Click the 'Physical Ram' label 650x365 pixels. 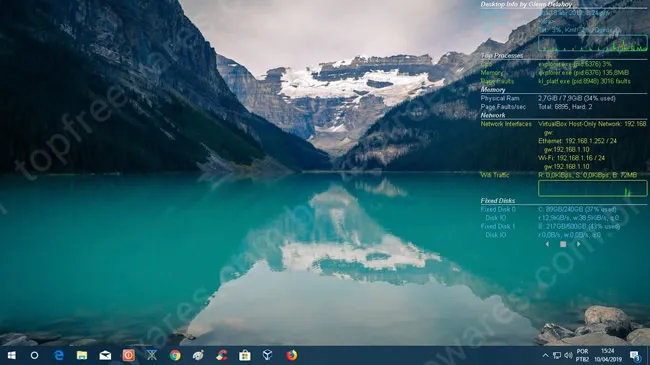pyautogui.click(x=500, y=98)
